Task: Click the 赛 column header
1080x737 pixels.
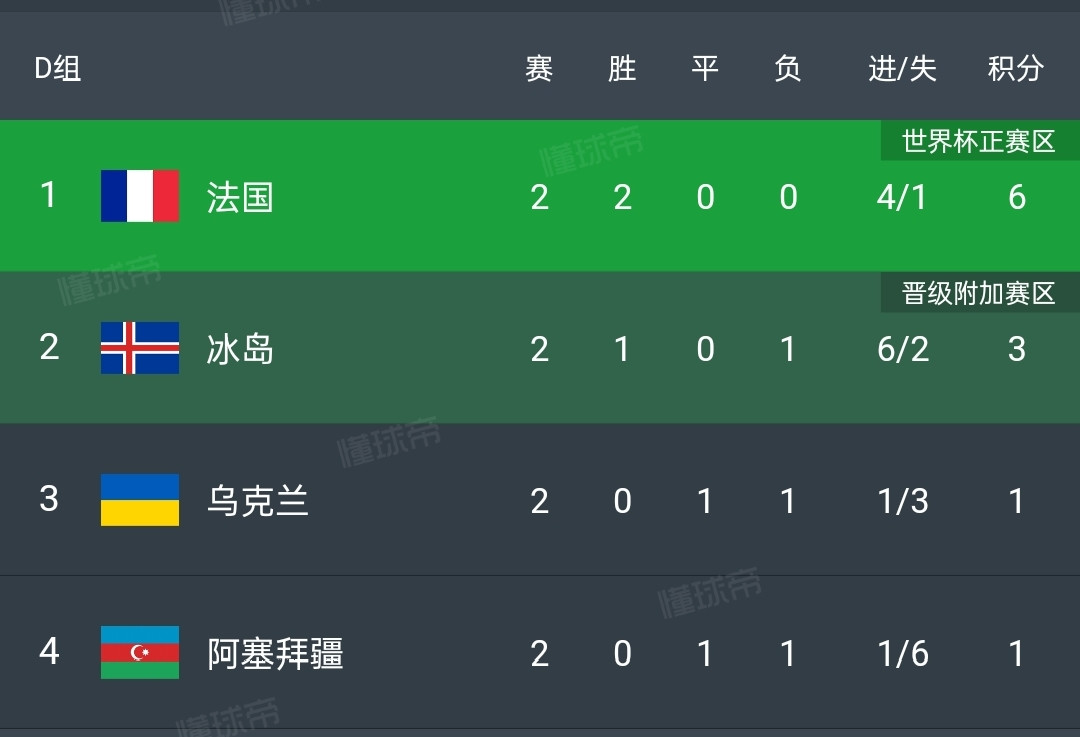Action: pos(539,68)
